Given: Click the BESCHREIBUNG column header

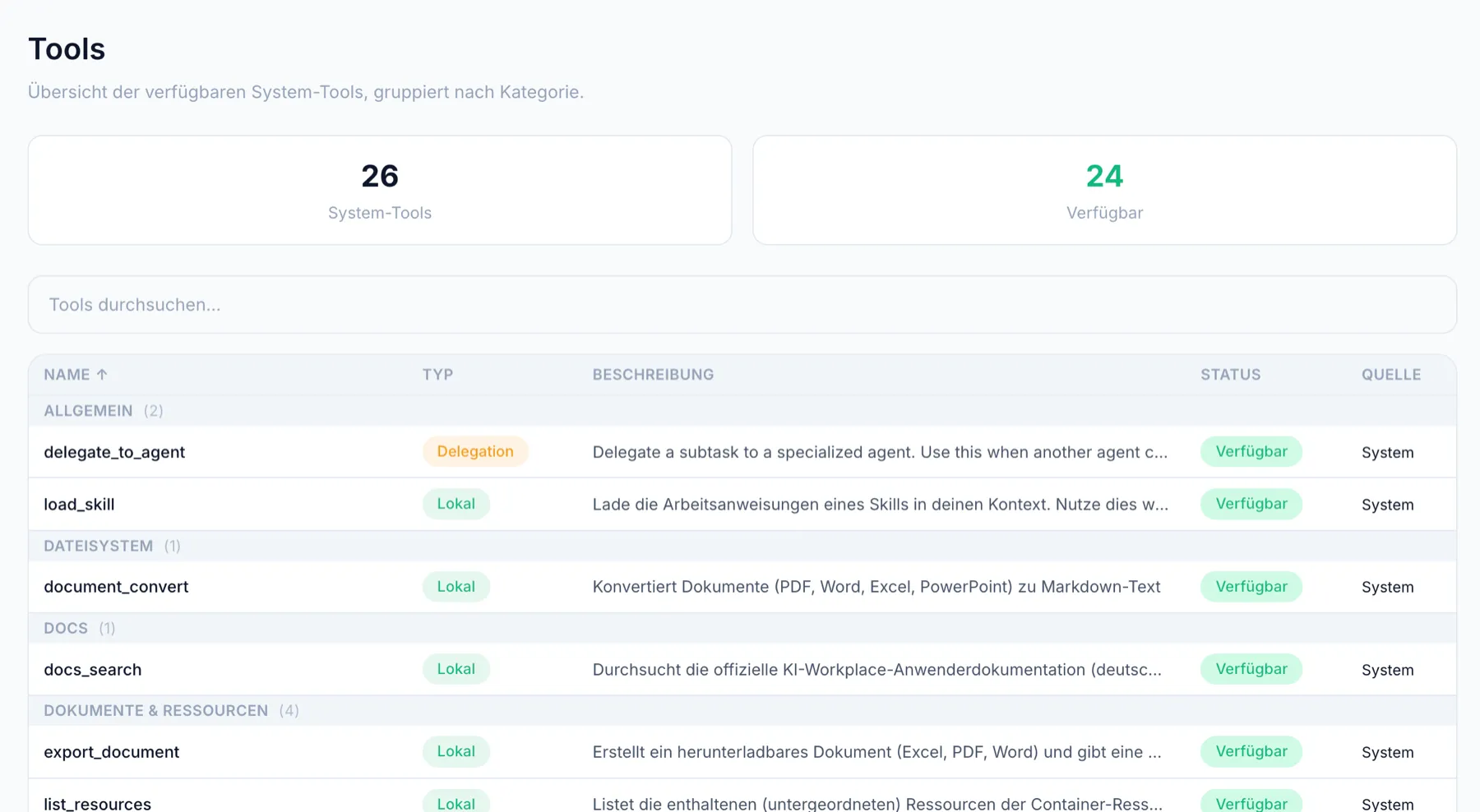Looking at the screenshot, I should pos(653,375).
